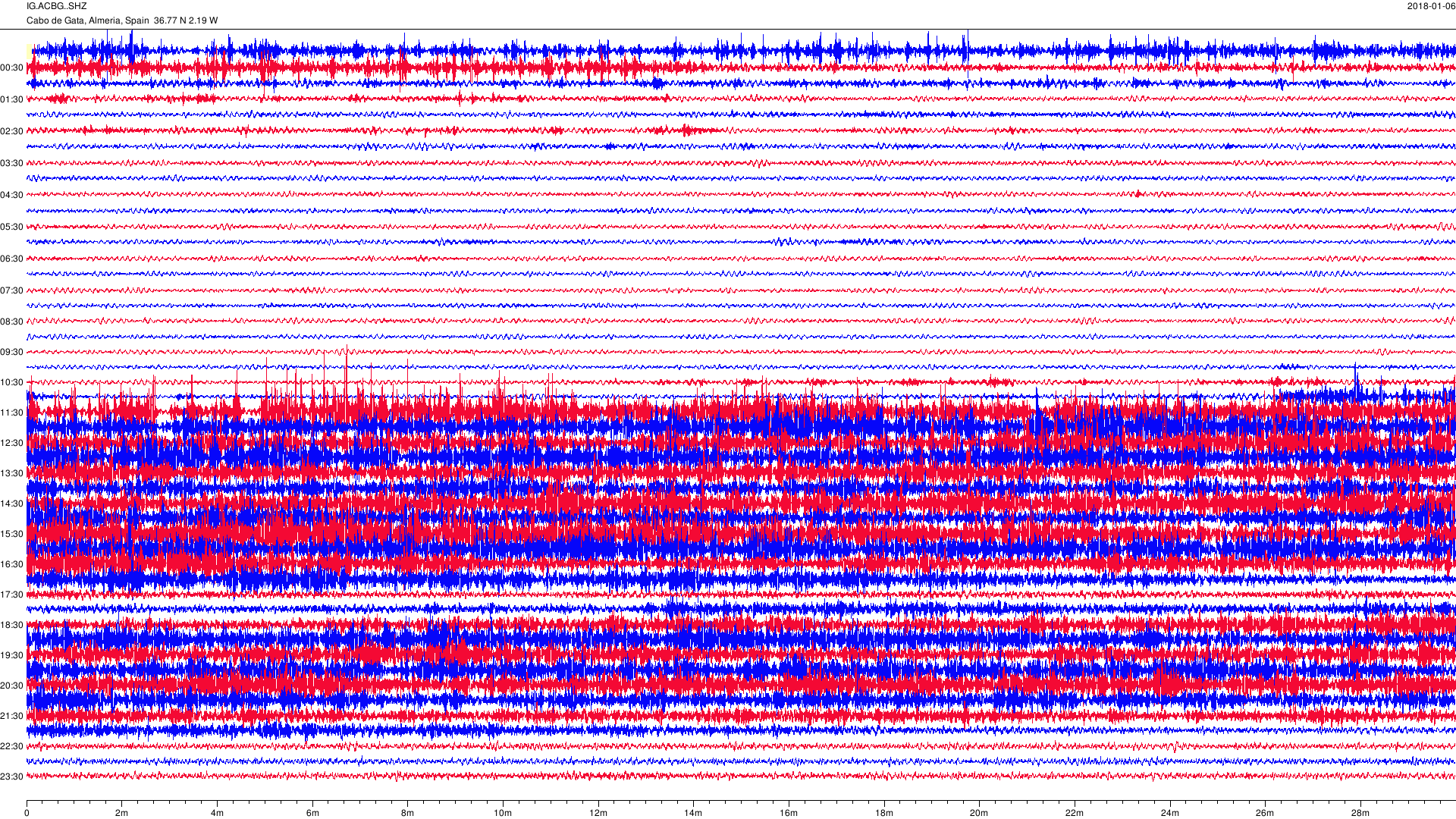Viewport: 1456px width, 819px height.
Task: Select the 22:30 time label
Action: (x=12, y=747)
